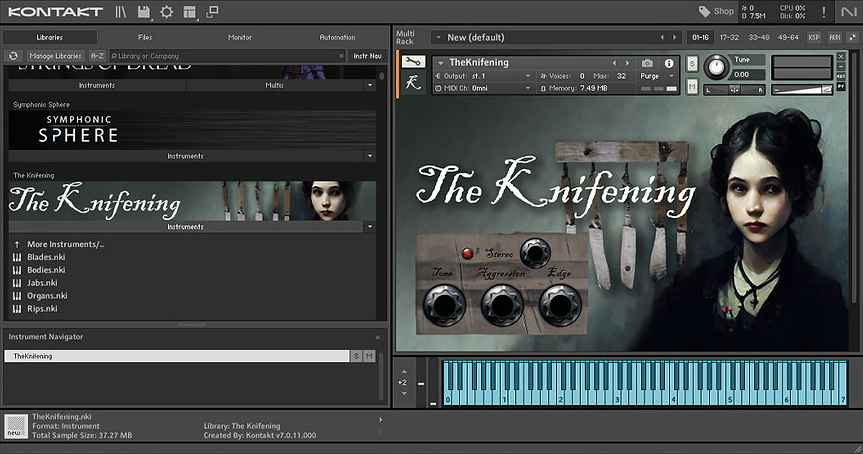This screenshot has width=863, height=454.
Task: Toggle the A-Z library sorting
Action: (97, 56)
